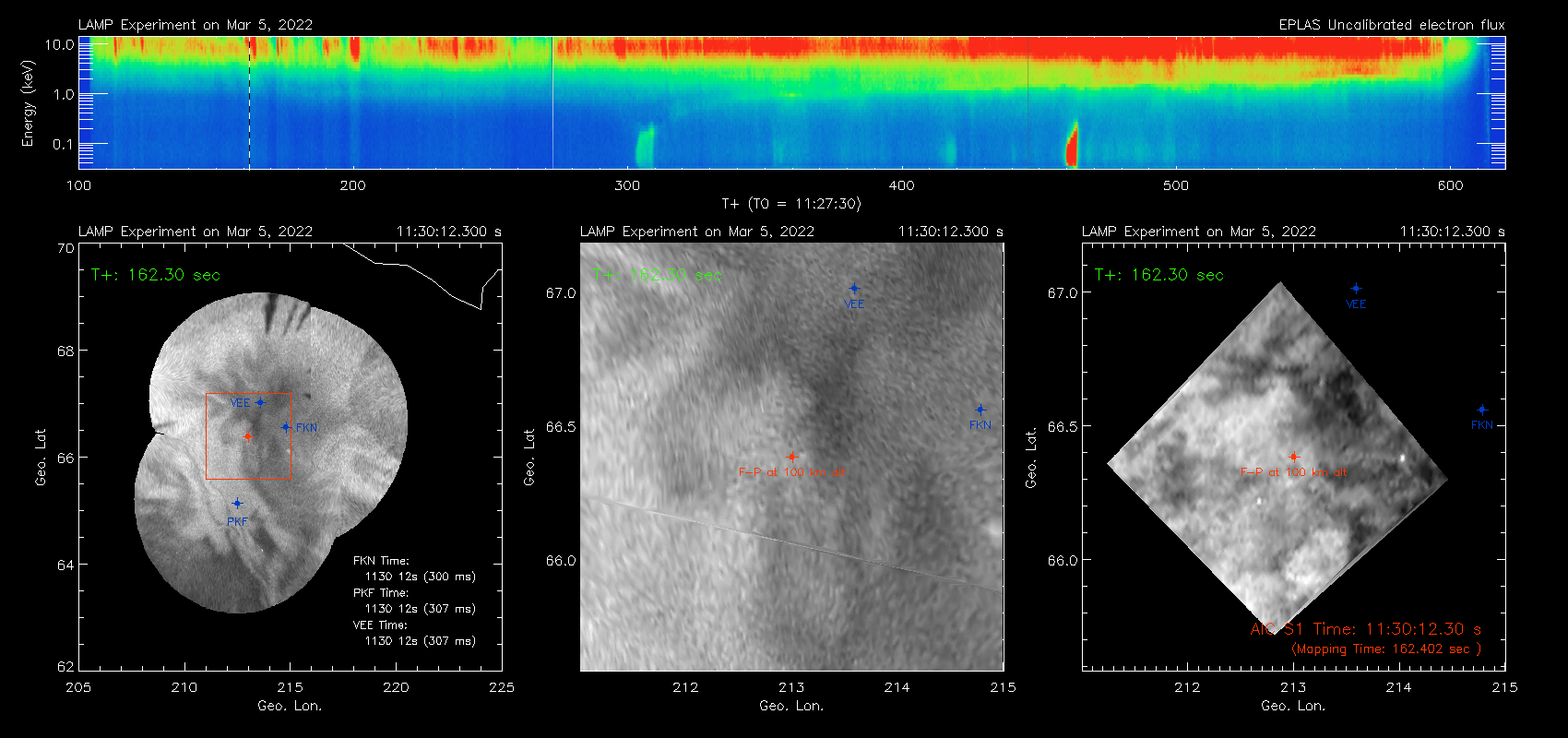Click the red F-P marker in right panel
The width and height of the screenshot is (1568, 738).
tap(1293, 457)
